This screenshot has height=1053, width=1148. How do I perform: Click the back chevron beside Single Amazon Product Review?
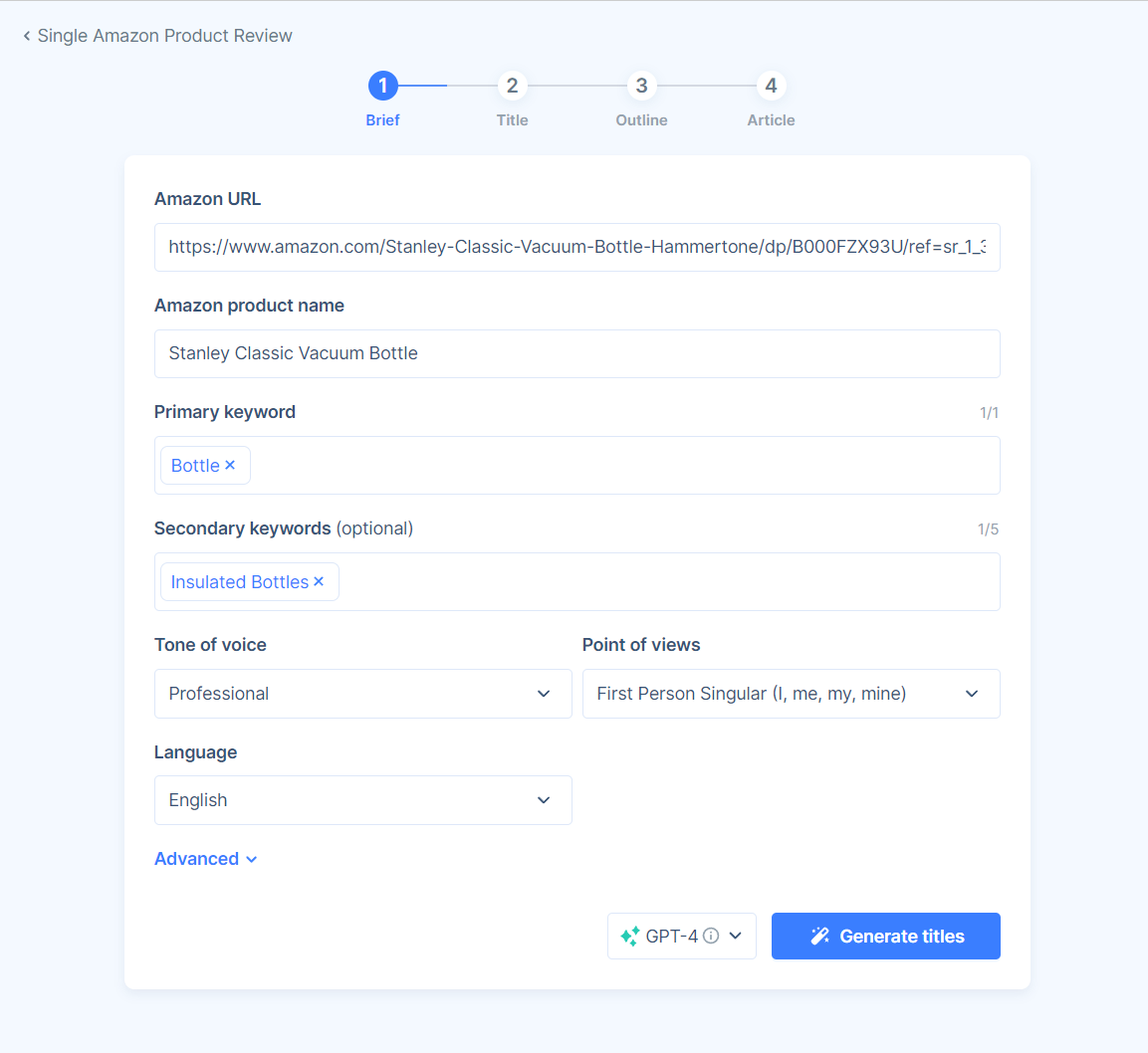pyautogui.click(x=26, y=35)
